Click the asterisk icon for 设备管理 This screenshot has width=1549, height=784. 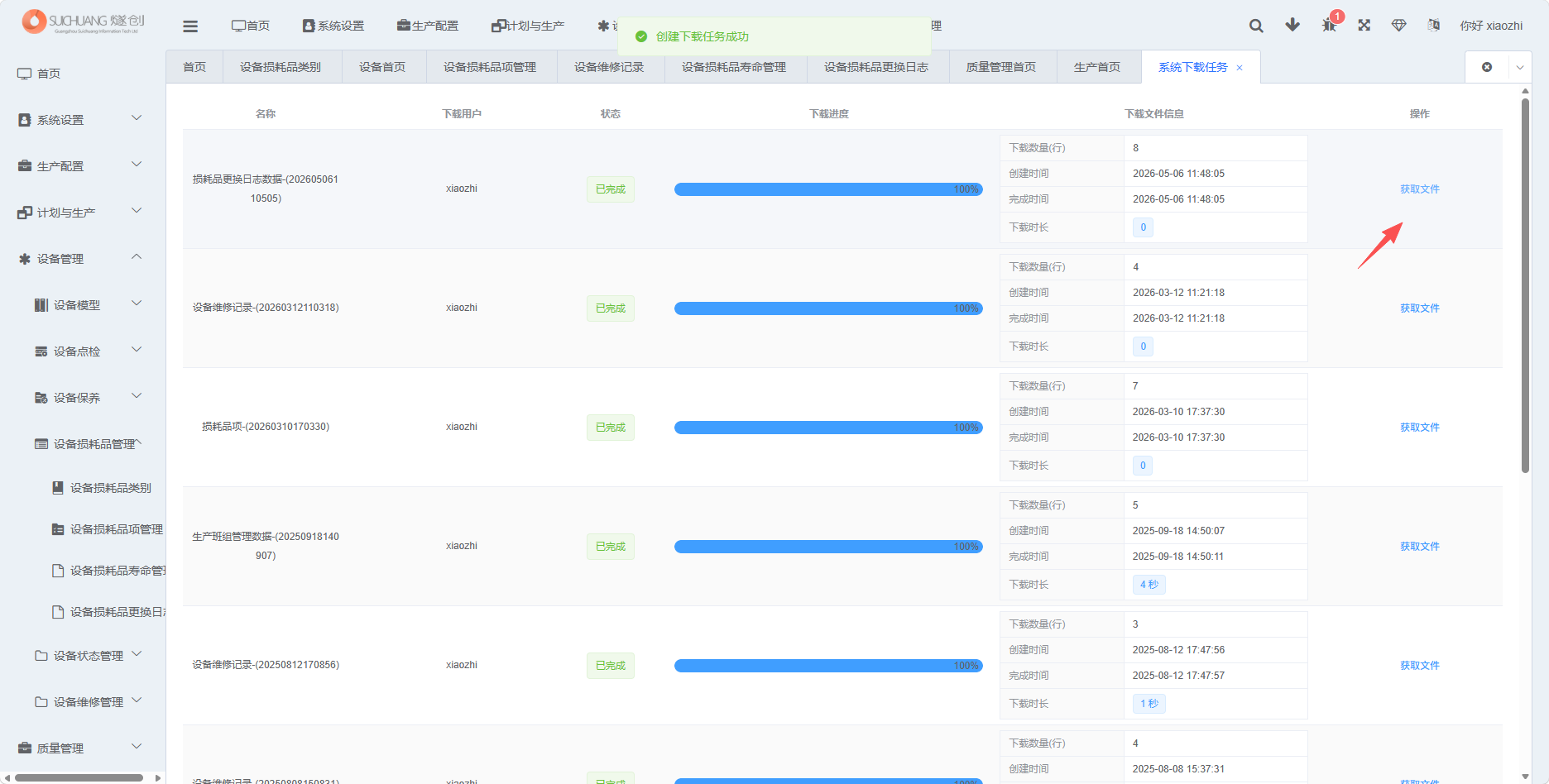click(25, 259)
